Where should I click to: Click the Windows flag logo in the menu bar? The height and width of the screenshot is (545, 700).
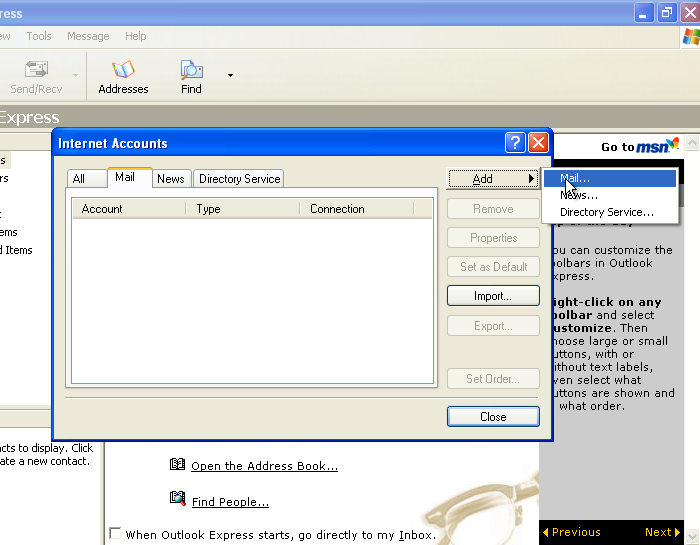(691, 37)
